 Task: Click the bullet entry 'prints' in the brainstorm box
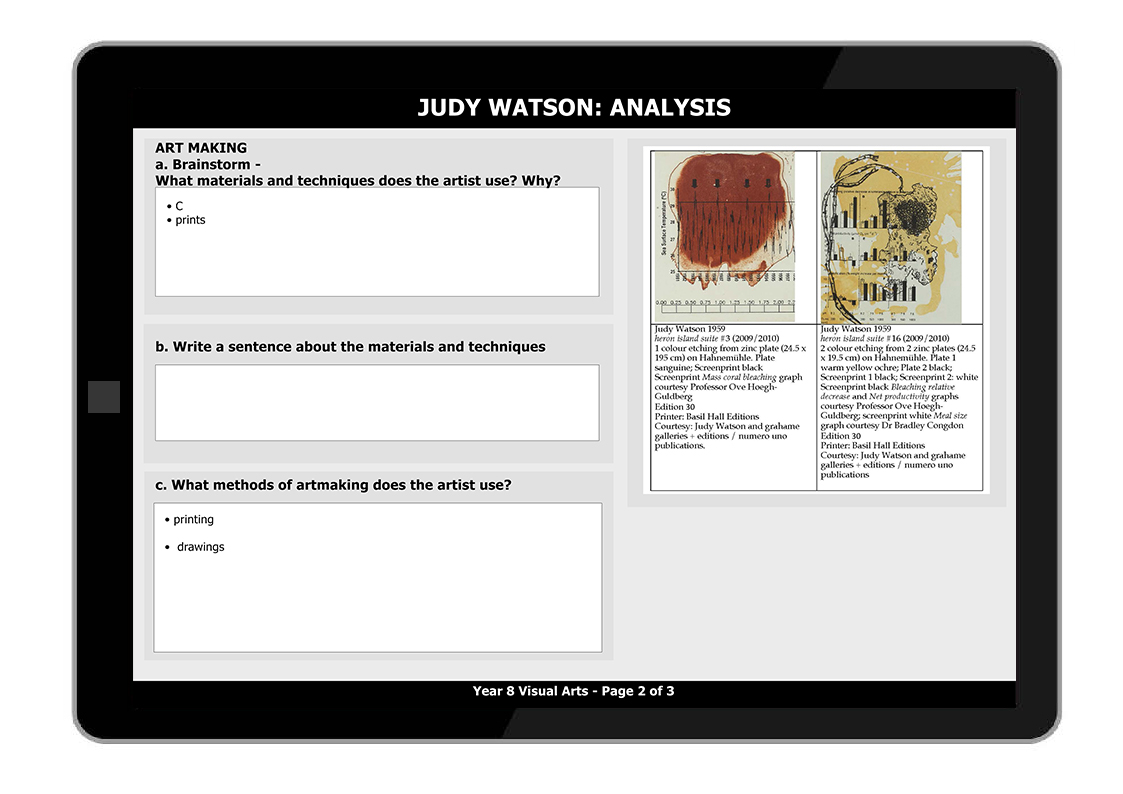pyautogui.click(x=191, y=221)
